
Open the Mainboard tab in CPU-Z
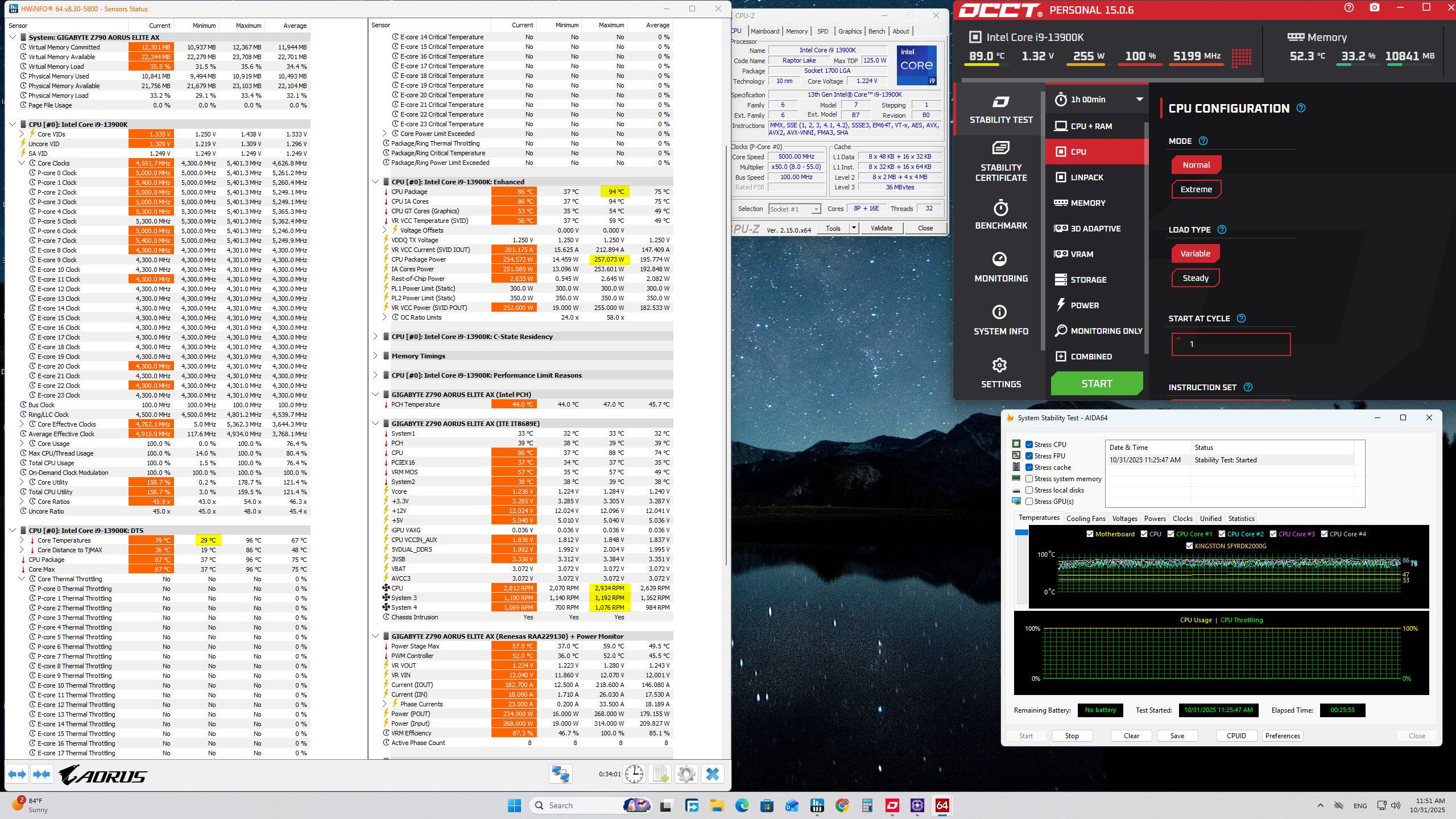[764, 31]
